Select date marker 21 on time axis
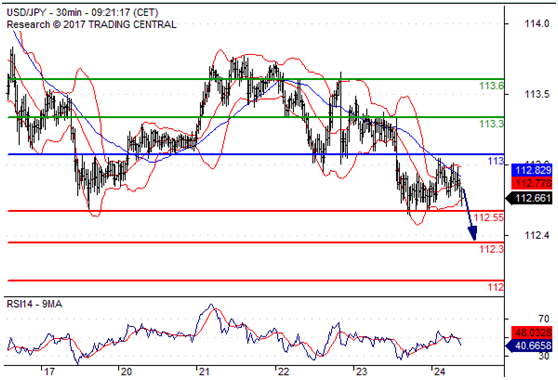Image resolution: width=558 pixels, height=380 pixels. point(204,372)
